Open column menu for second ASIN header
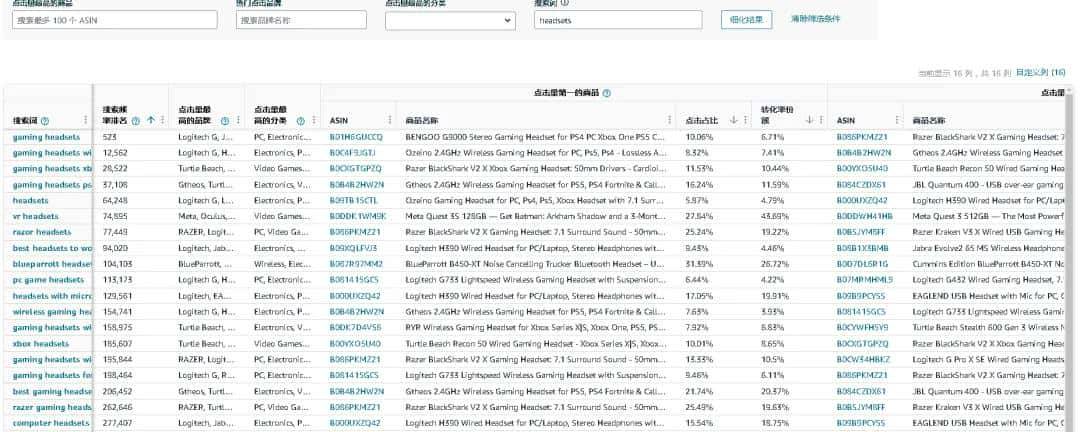The width and height of the screenshot is (1080, 432). point(897,120)
